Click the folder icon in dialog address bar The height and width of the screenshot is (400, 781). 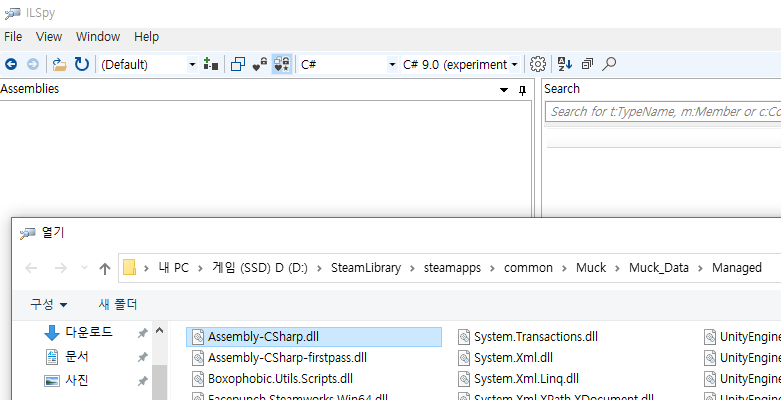130,268
